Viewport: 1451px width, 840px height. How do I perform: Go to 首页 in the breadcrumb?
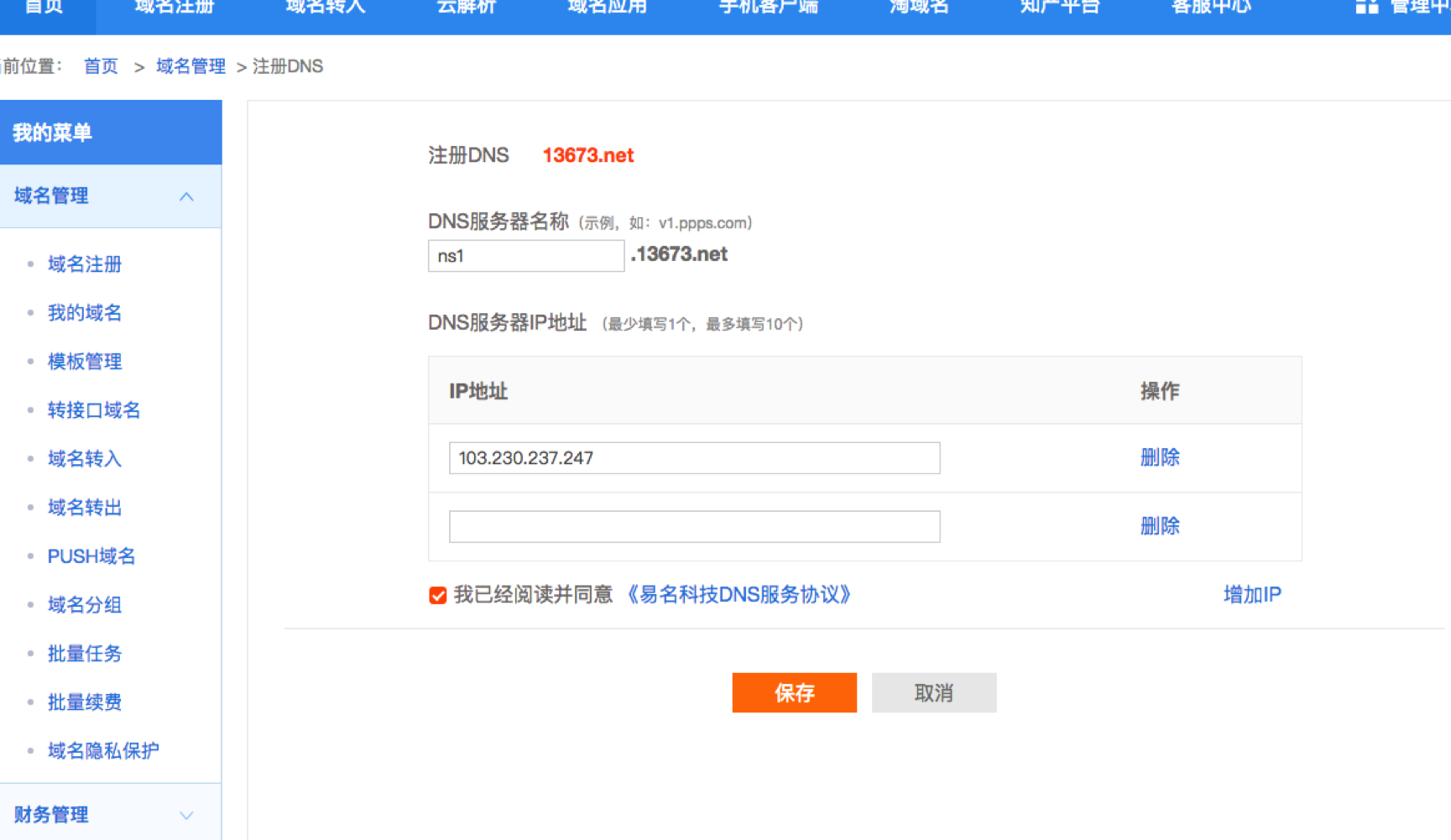coord(101,66)
